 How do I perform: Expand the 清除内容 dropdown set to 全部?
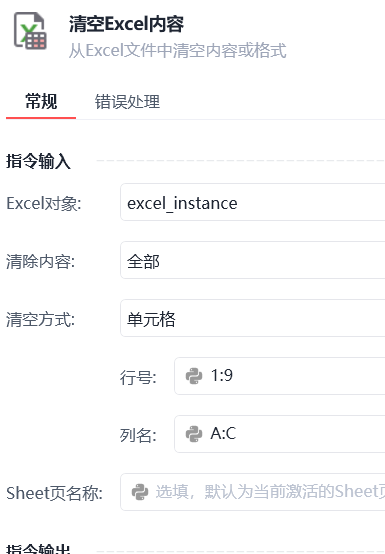[x=253, y=260]
